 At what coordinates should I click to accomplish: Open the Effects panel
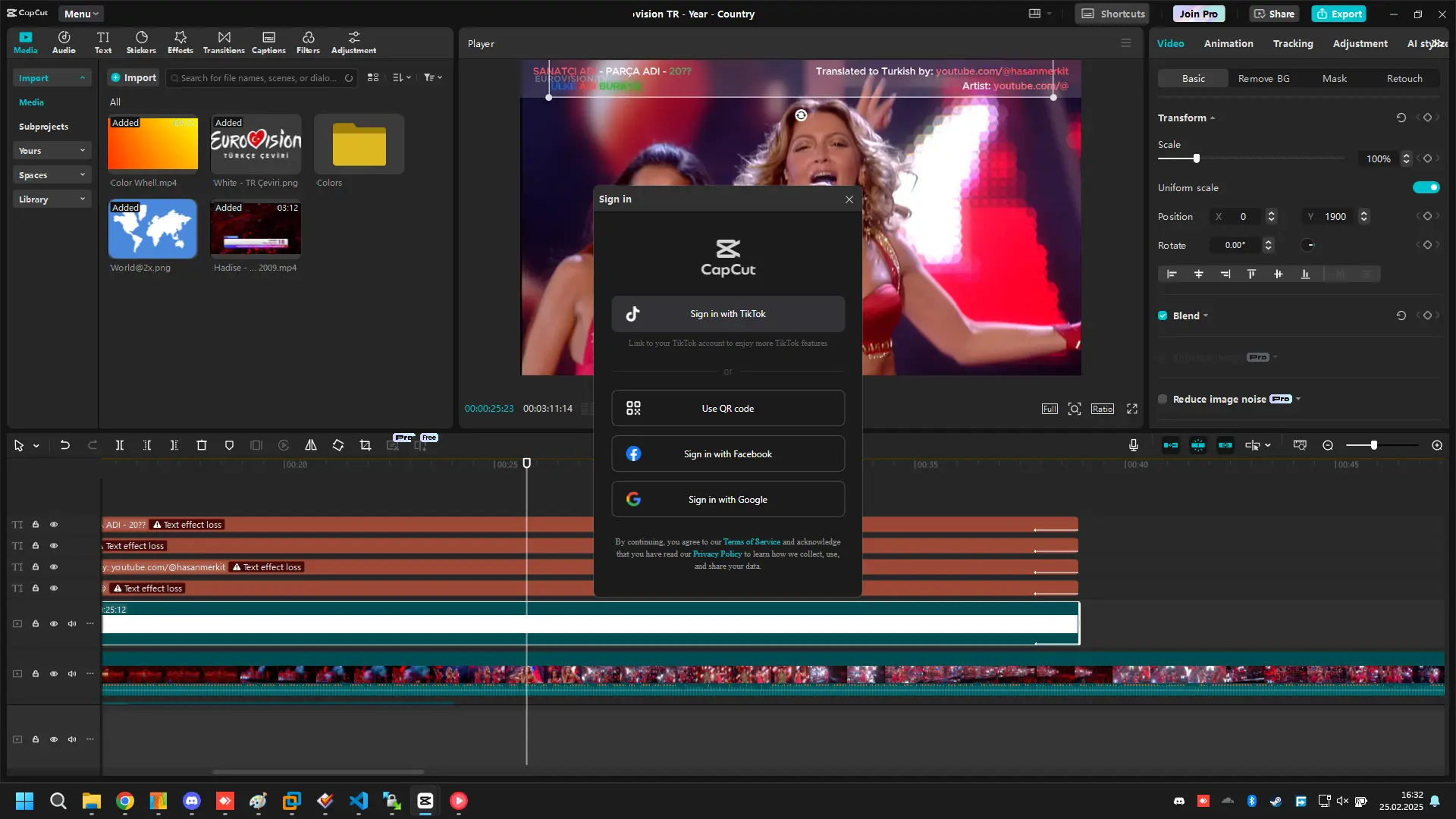coord(180,42)
